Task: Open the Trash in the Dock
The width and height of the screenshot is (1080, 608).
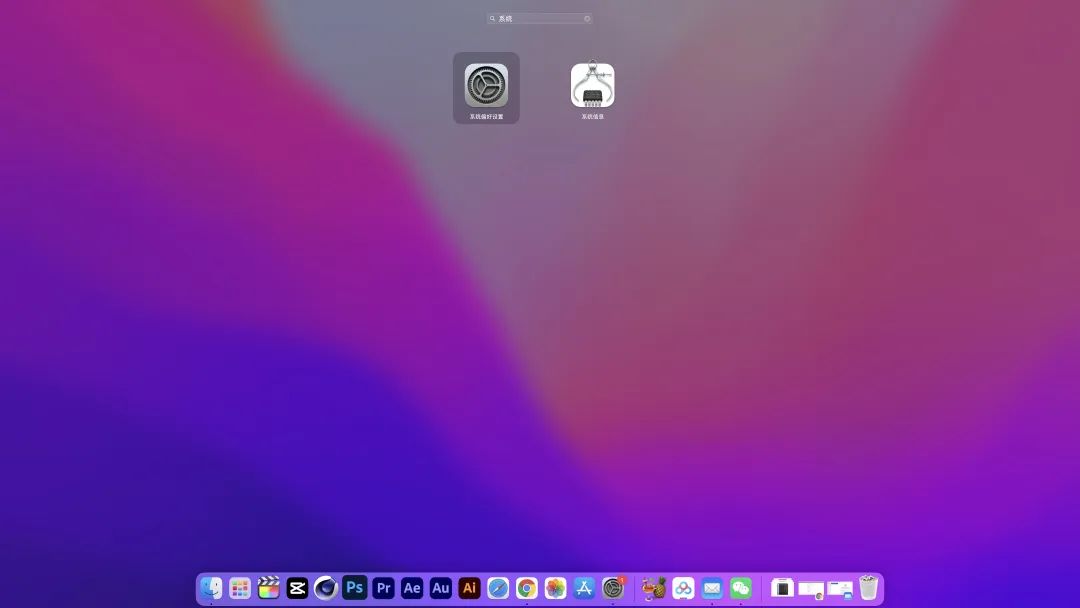Action: (x=868, y=588)
